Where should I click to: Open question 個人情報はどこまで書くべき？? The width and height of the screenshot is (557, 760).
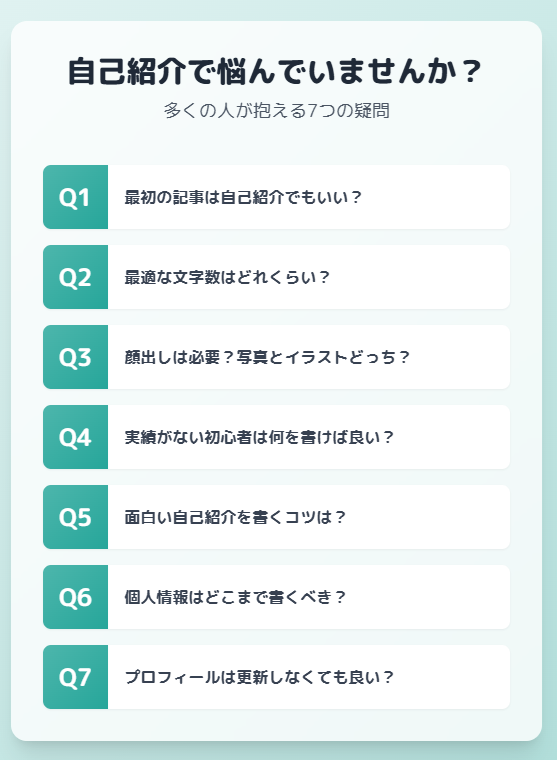[x=235, y=597]
